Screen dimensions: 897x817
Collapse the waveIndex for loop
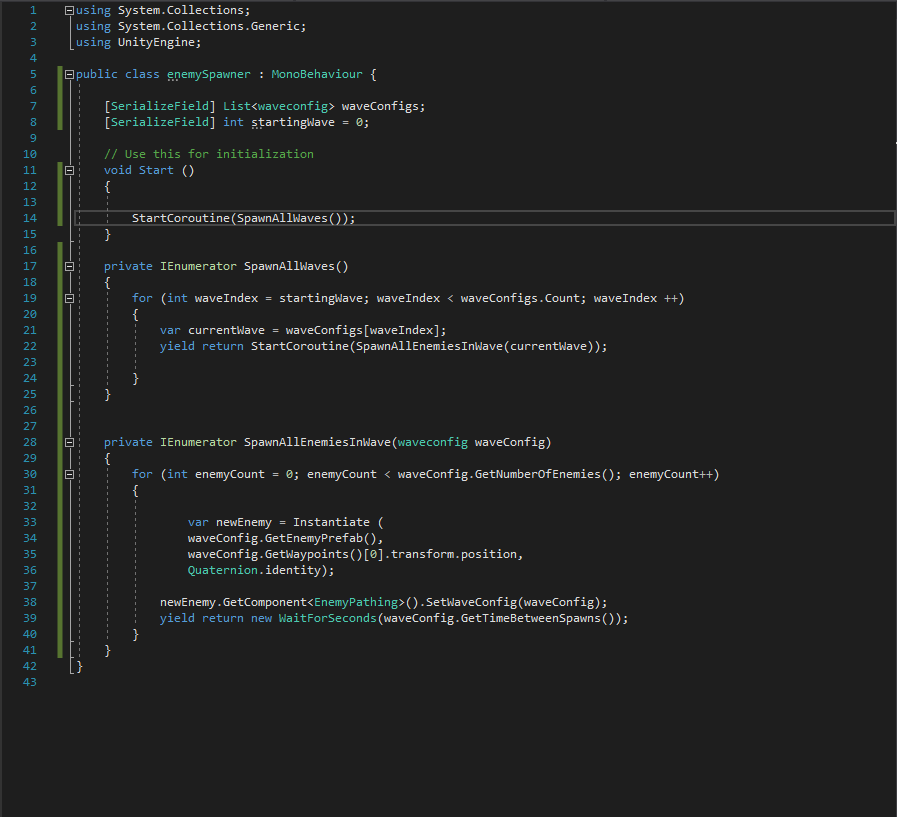[68, 298]
